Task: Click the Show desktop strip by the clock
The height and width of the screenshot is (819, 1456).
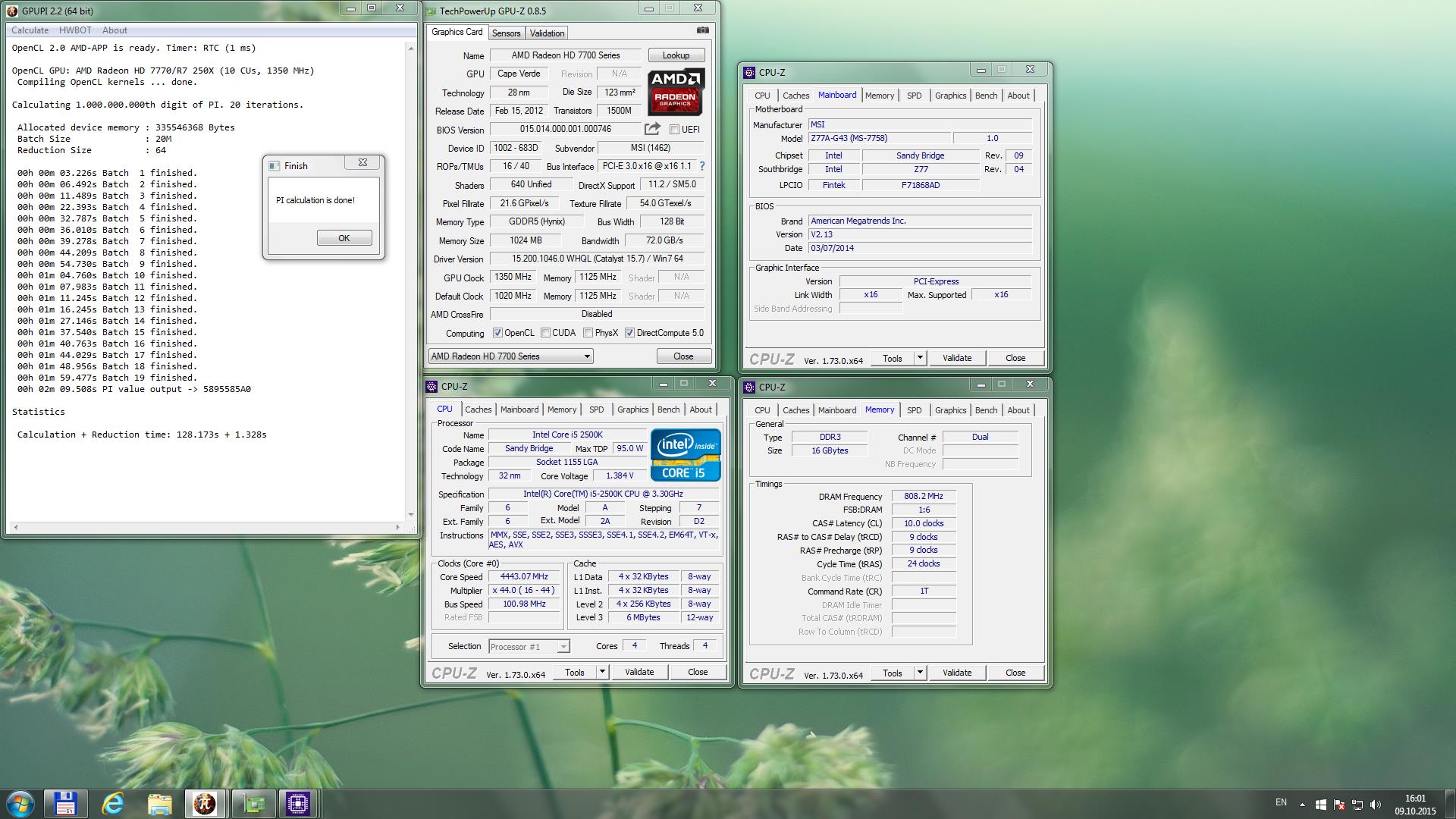Action: (1450, 805)
